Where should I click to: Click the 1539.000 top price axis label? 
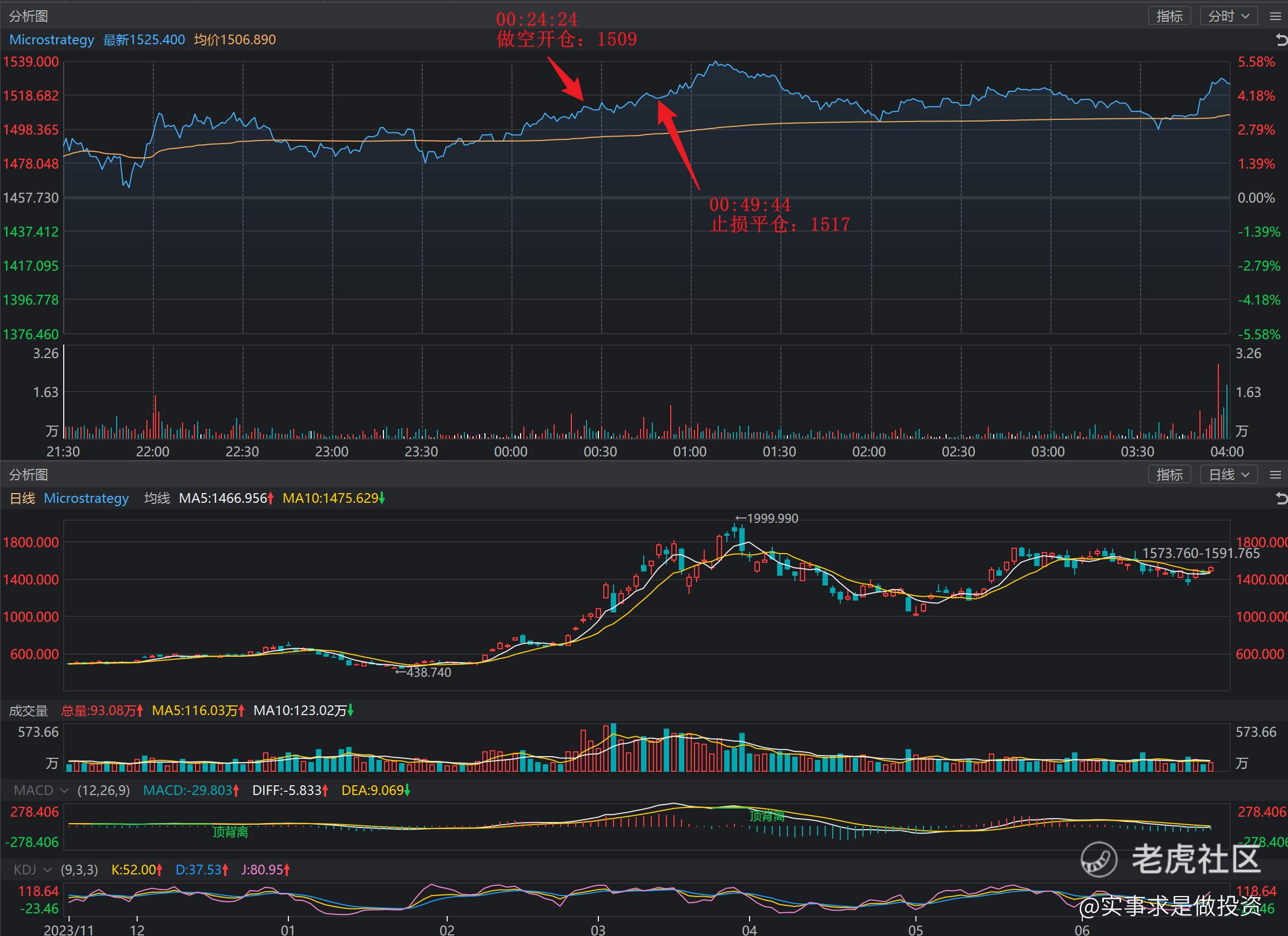click(x=31, y=62)
